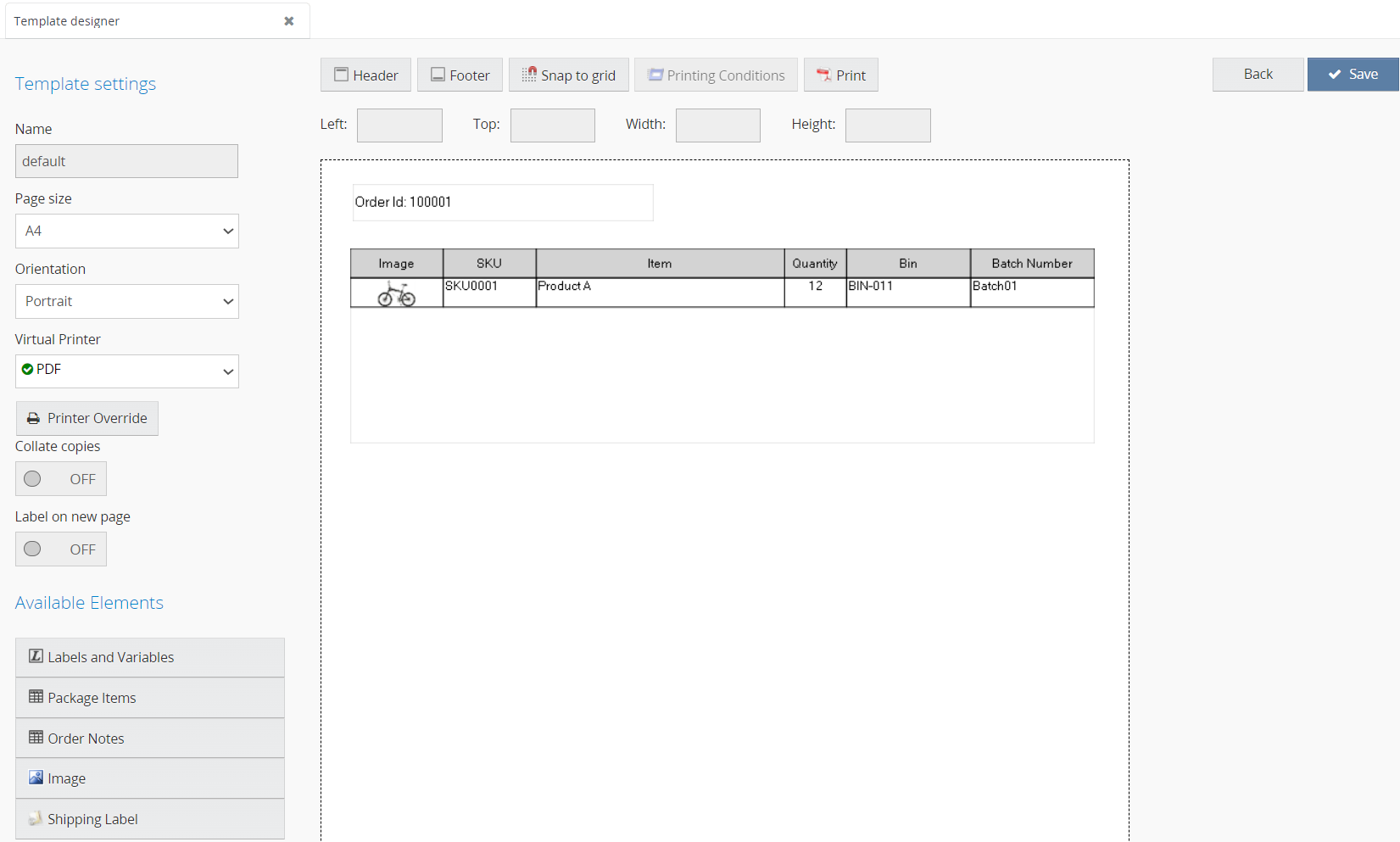
Task: Enable Snap to grid magnet icon
Action: pyautogui.click(x=529, y=75)
